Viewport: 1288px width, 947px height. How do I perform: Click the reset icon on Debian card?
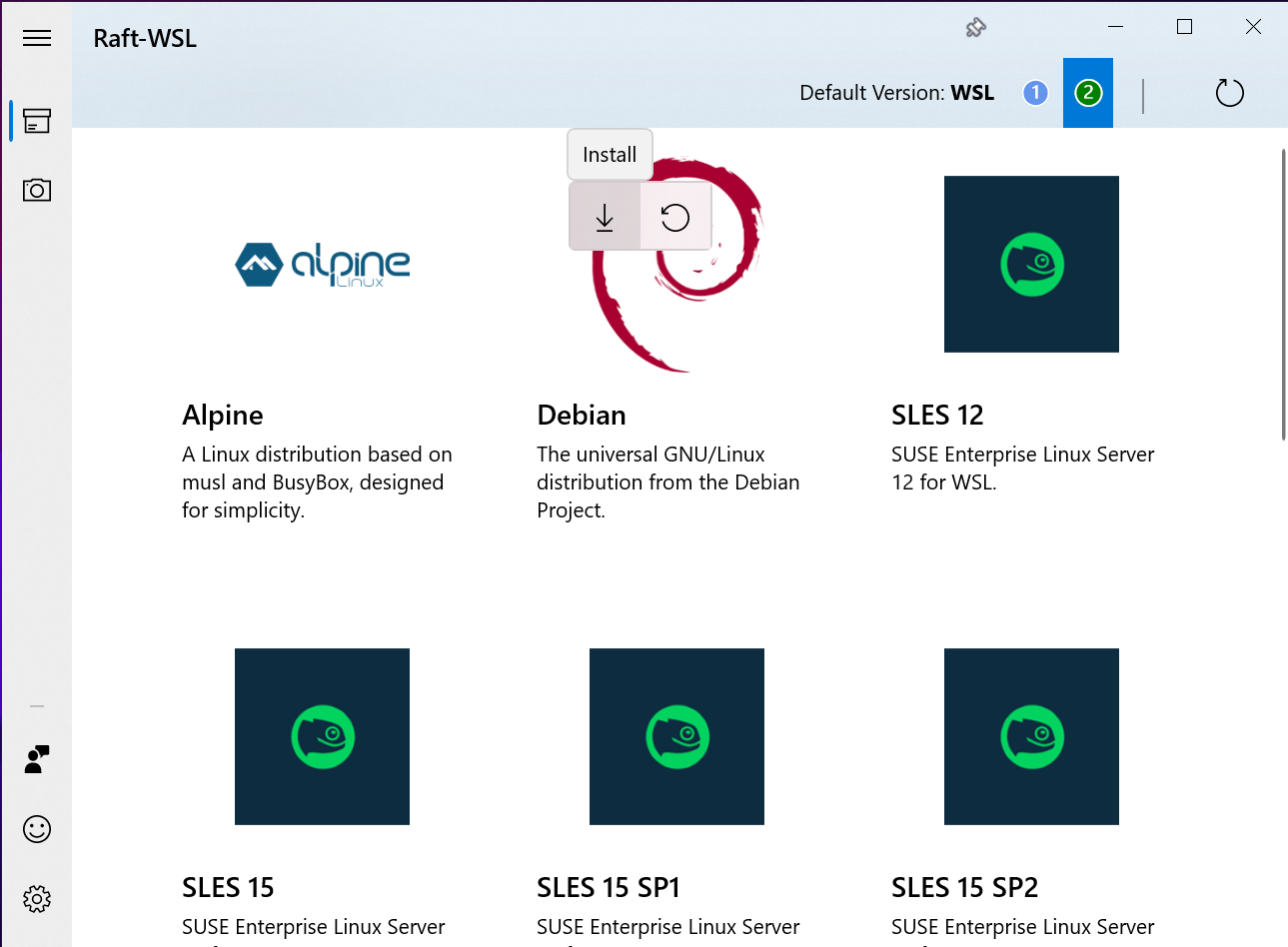coord(675,217)
